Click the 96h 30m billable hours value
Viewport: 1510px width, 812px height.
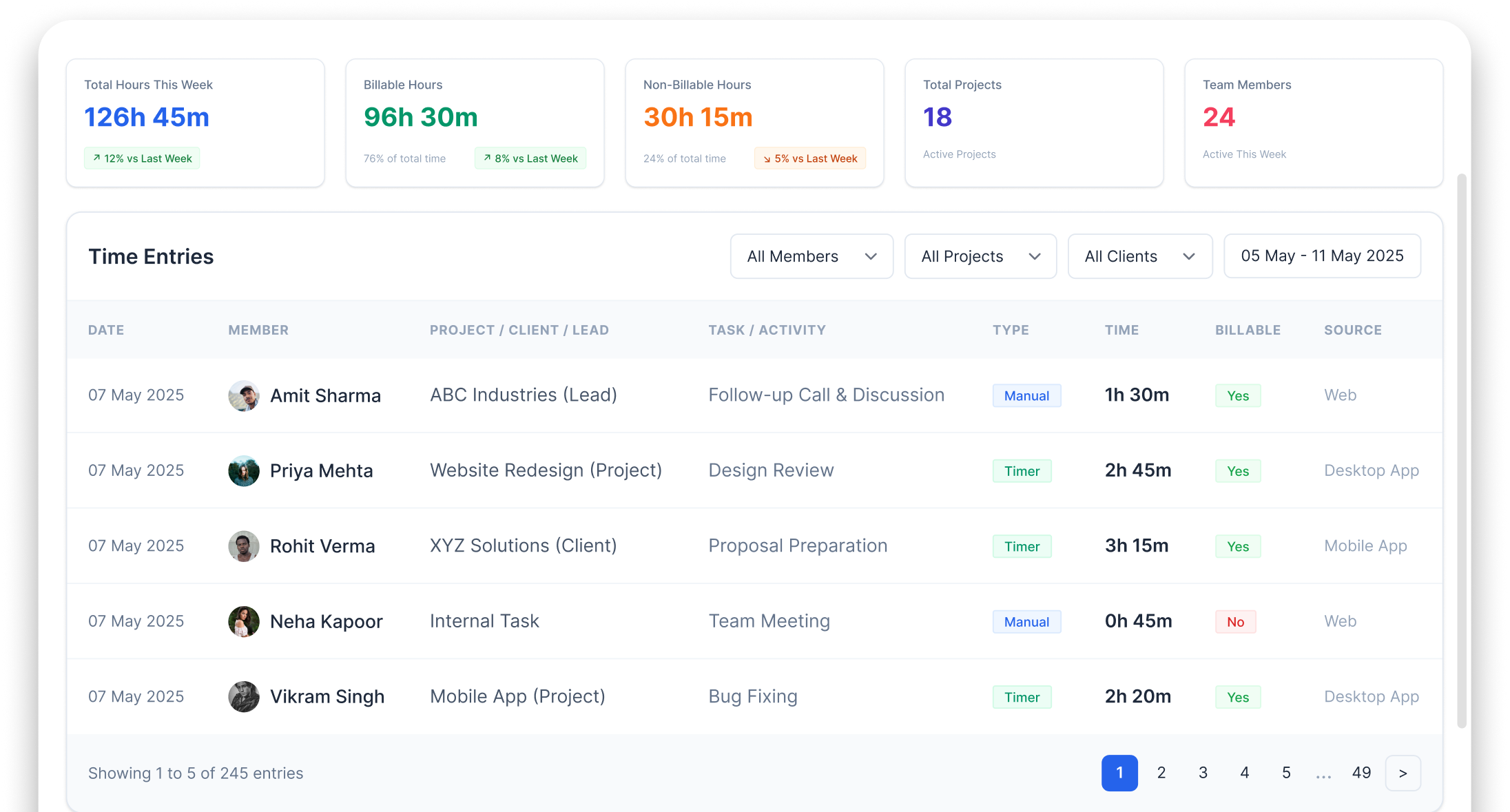[x=421, y=117]
